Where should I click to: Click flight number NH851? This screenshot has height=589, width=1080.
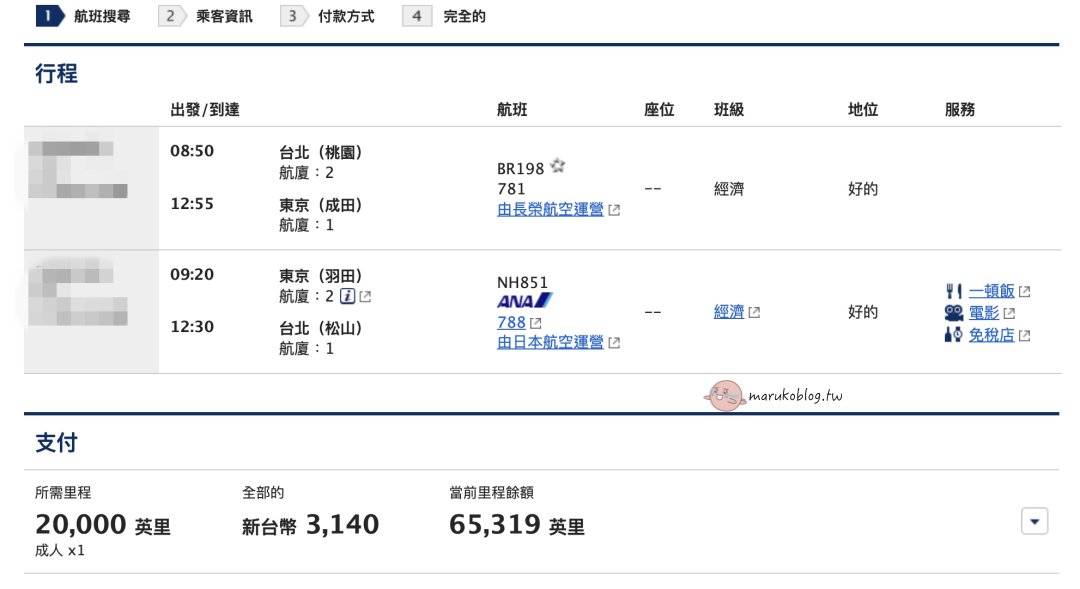pos(523,282)
